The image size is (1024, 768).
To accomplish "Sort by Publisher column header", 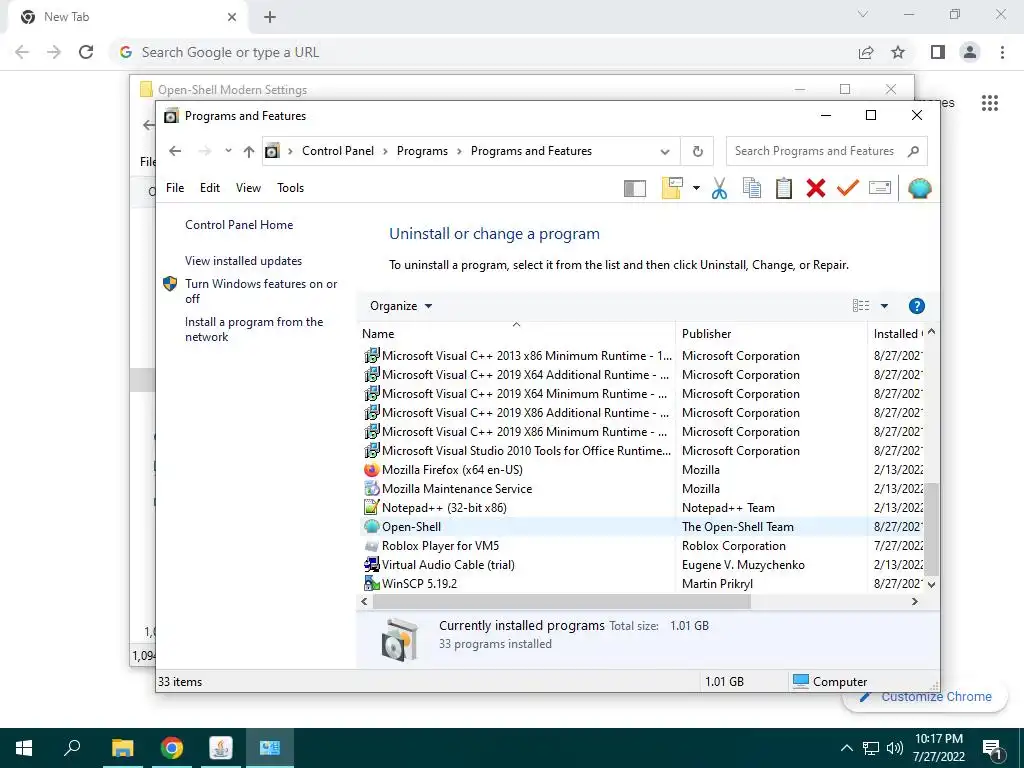I will [771, 334].
